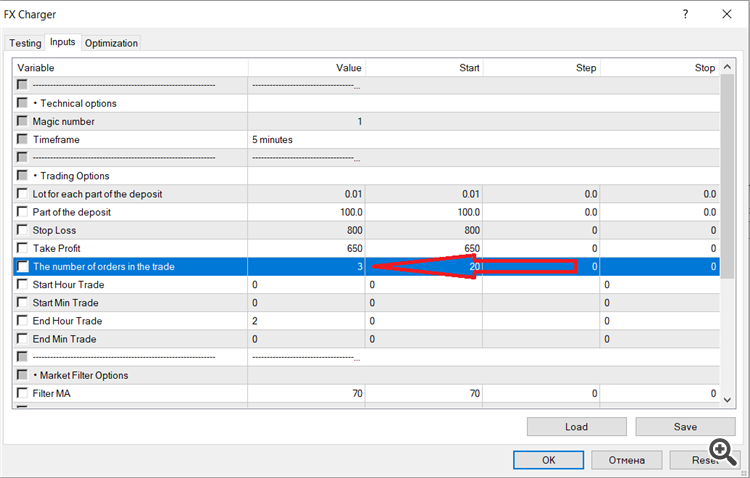Toggle the Stop Loss optimization checkbox

[x=22, y=230]
